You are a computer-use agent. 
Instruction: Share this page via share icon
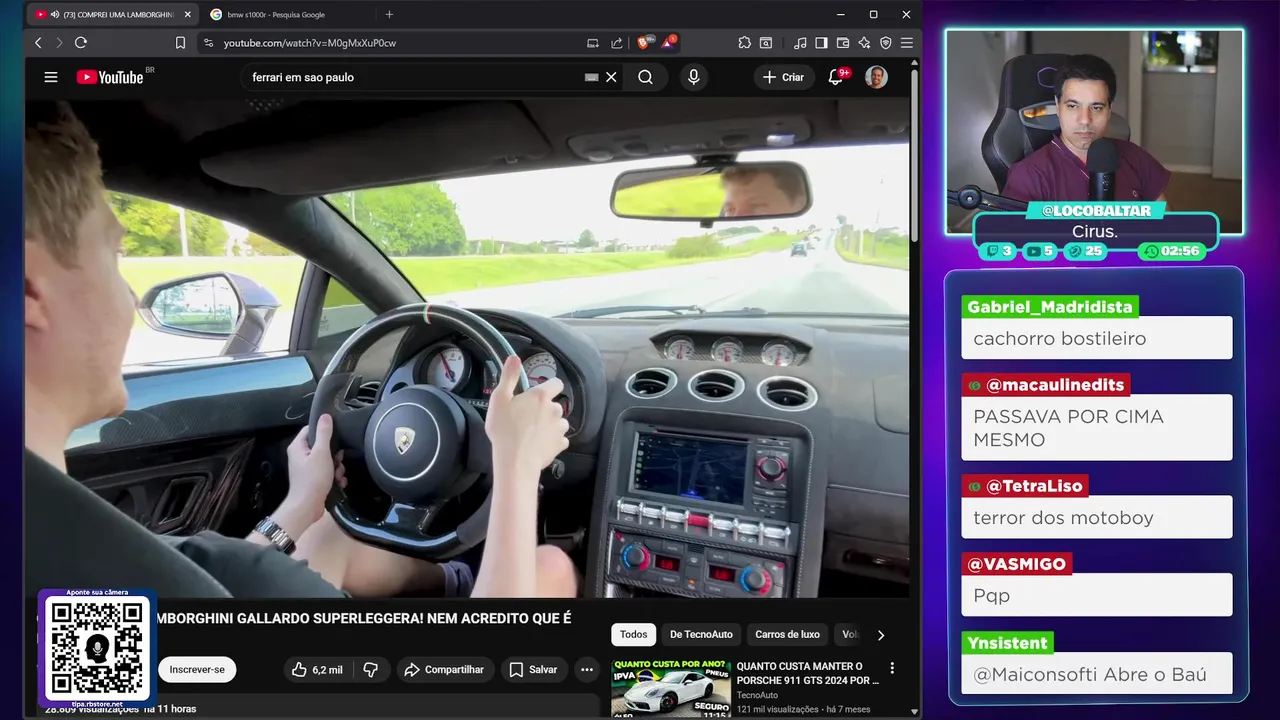point(617,43)
